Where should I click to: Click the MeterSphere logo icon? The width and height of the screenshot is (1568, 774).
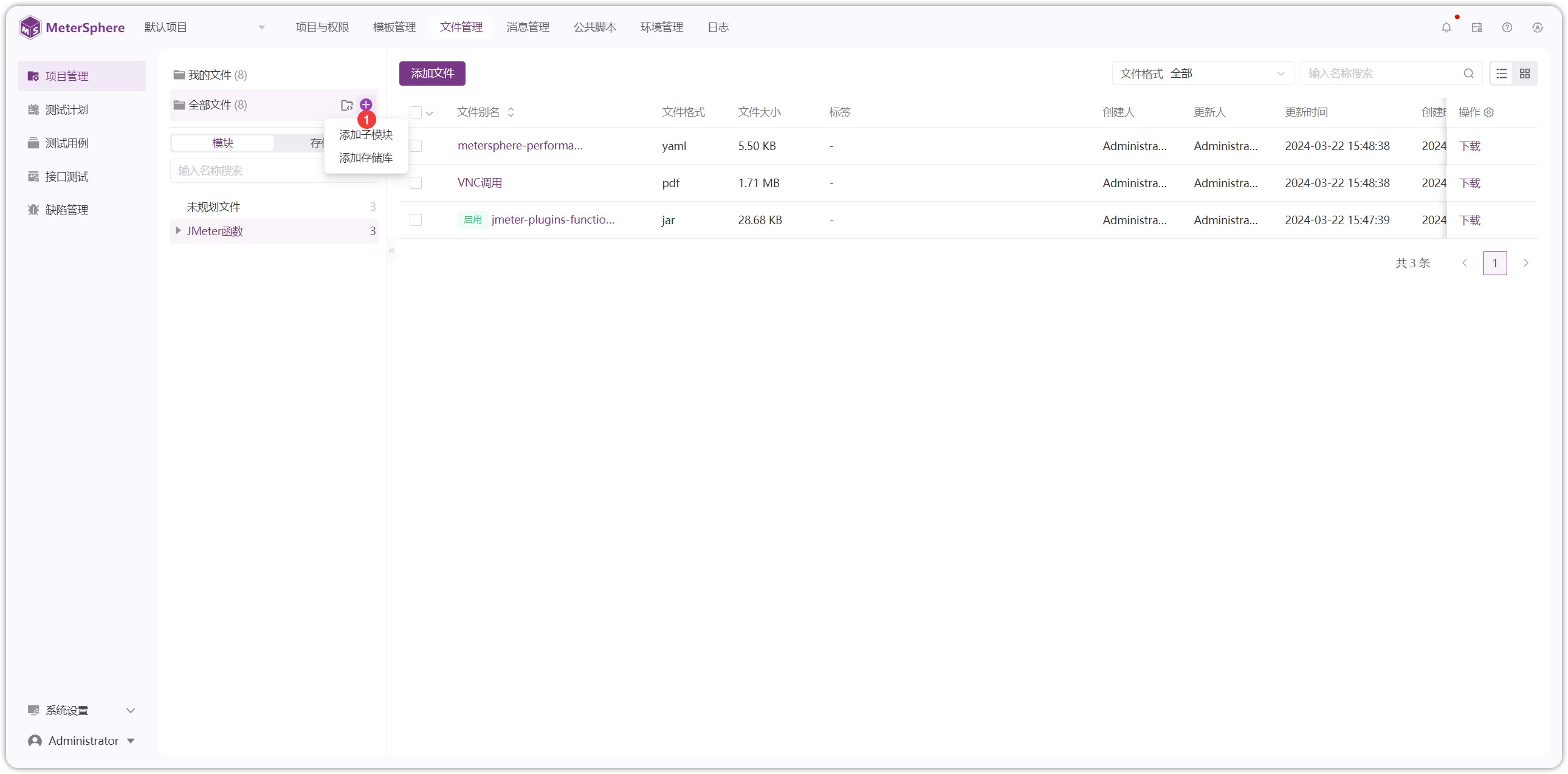tap(30, 27)
